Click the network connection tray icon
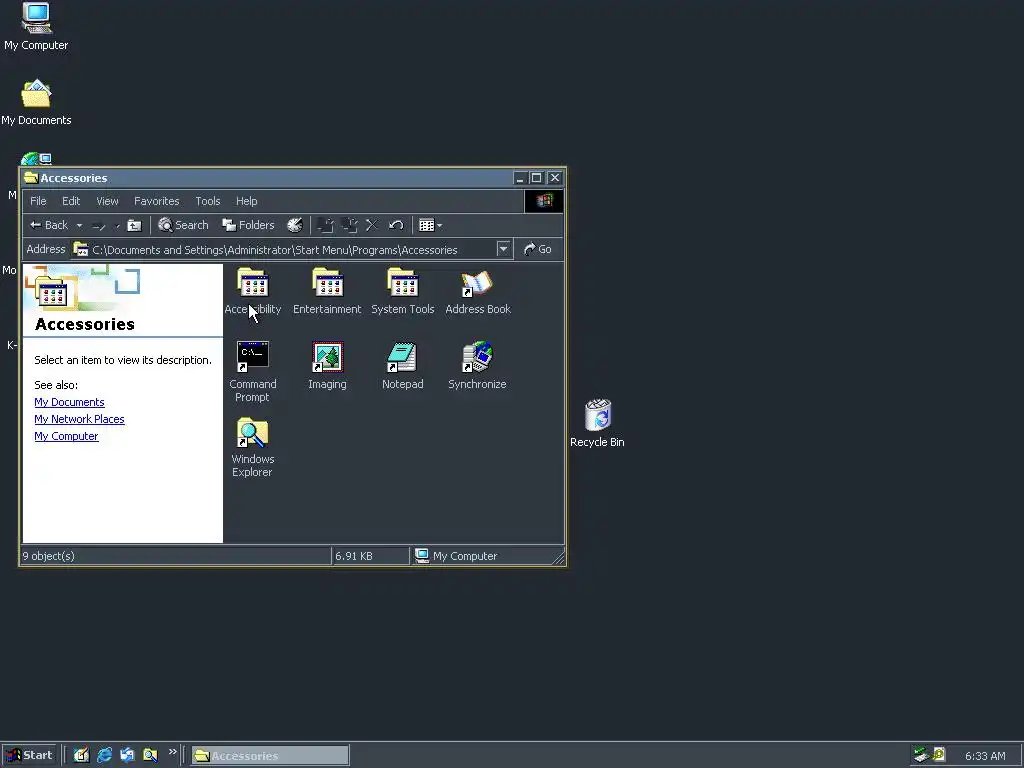The height and width of the screenshot is (768, 1024). (x=921, y=755)
